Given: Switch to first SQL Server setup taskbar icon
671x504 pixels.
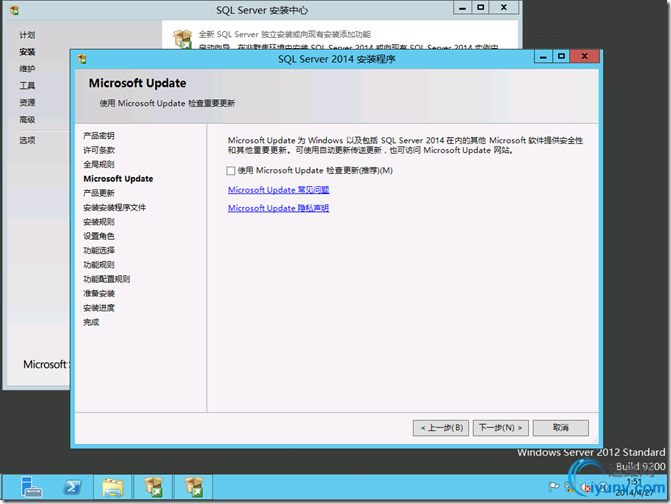Looking at the screenshot, I should [x=153, y=487].
